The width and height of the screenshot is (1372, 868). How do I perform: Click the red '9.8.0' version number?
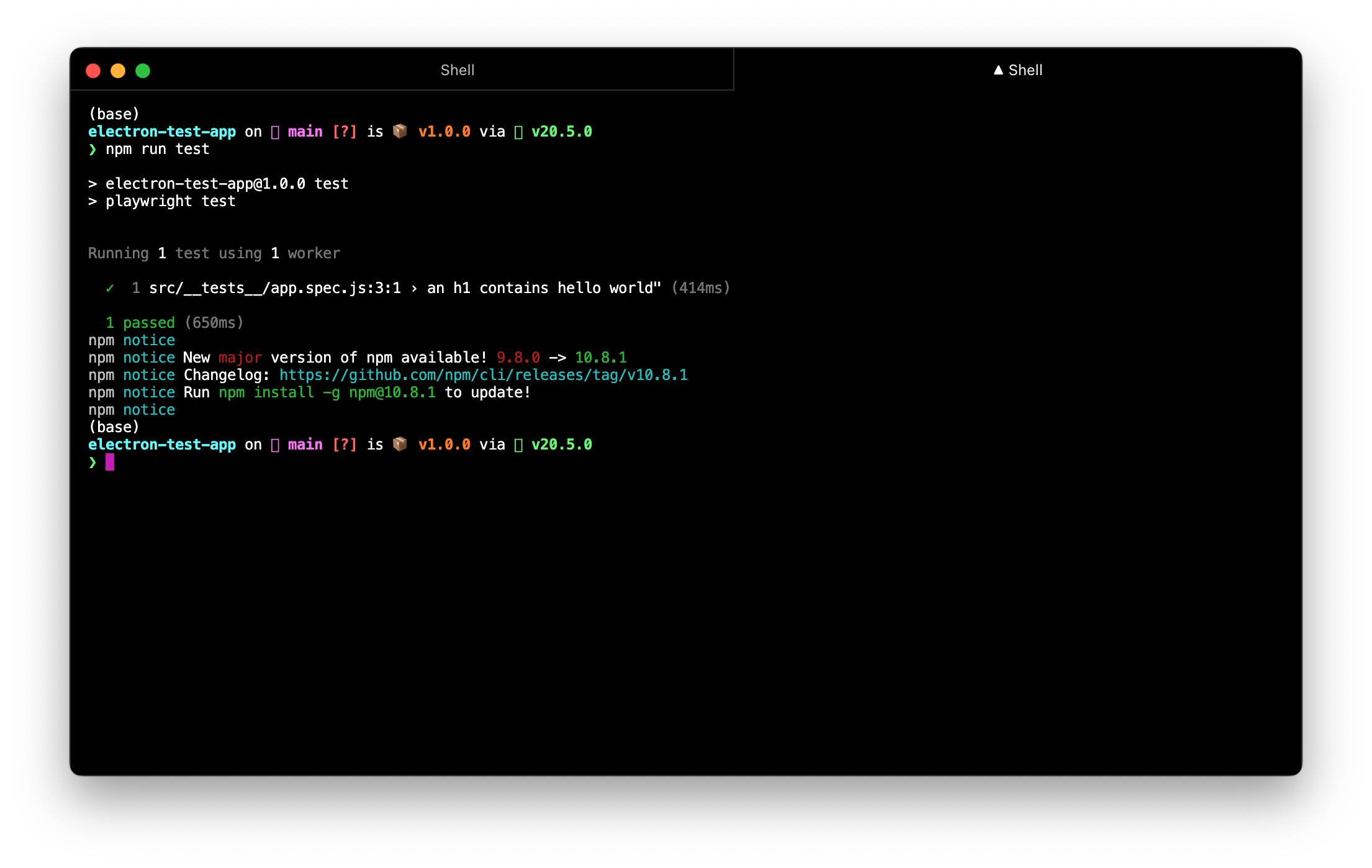point(518,358)
